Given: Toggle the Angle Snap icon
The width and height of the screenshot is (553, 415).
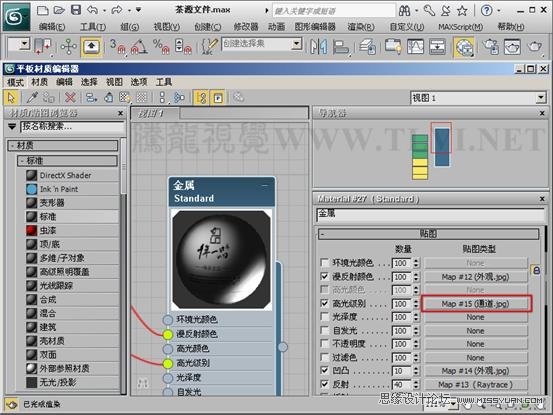Looking at the screenshot, I should point(139,47).
